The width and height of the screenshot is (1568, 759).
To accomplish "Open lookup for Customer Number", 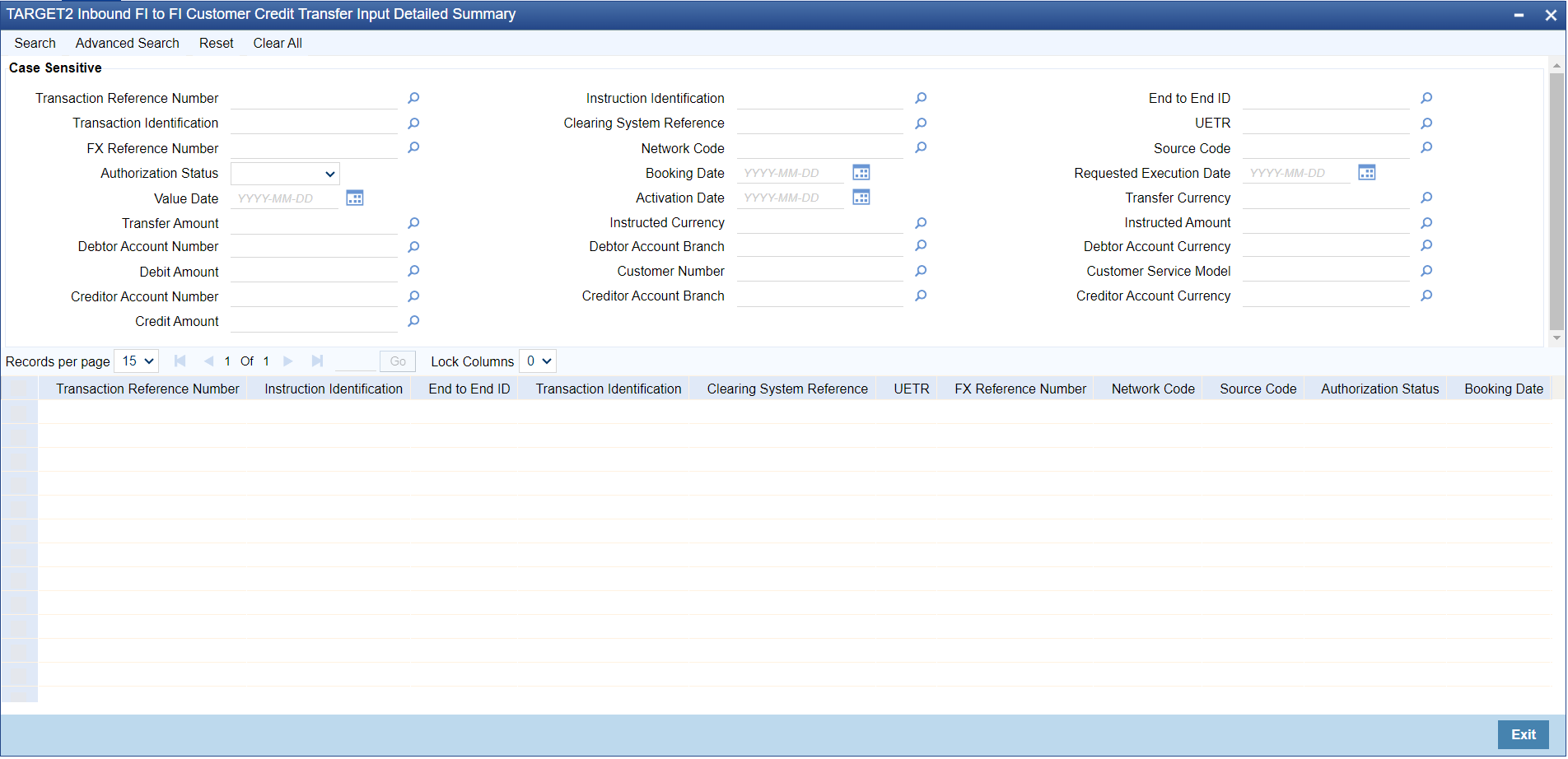I will pyautogui.click(x=921, y=272).
